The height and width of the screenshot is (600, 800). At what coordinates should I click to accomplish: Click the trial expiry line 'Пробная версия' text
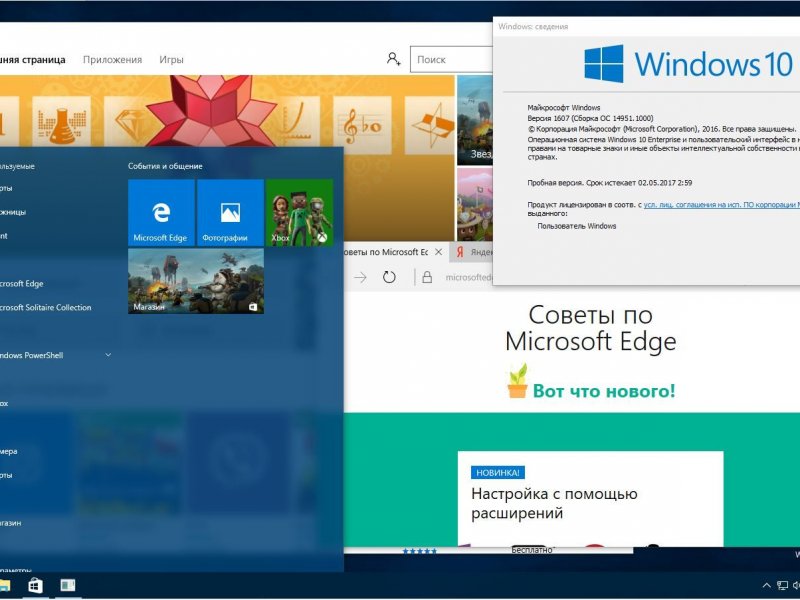(x=610, y=183)
